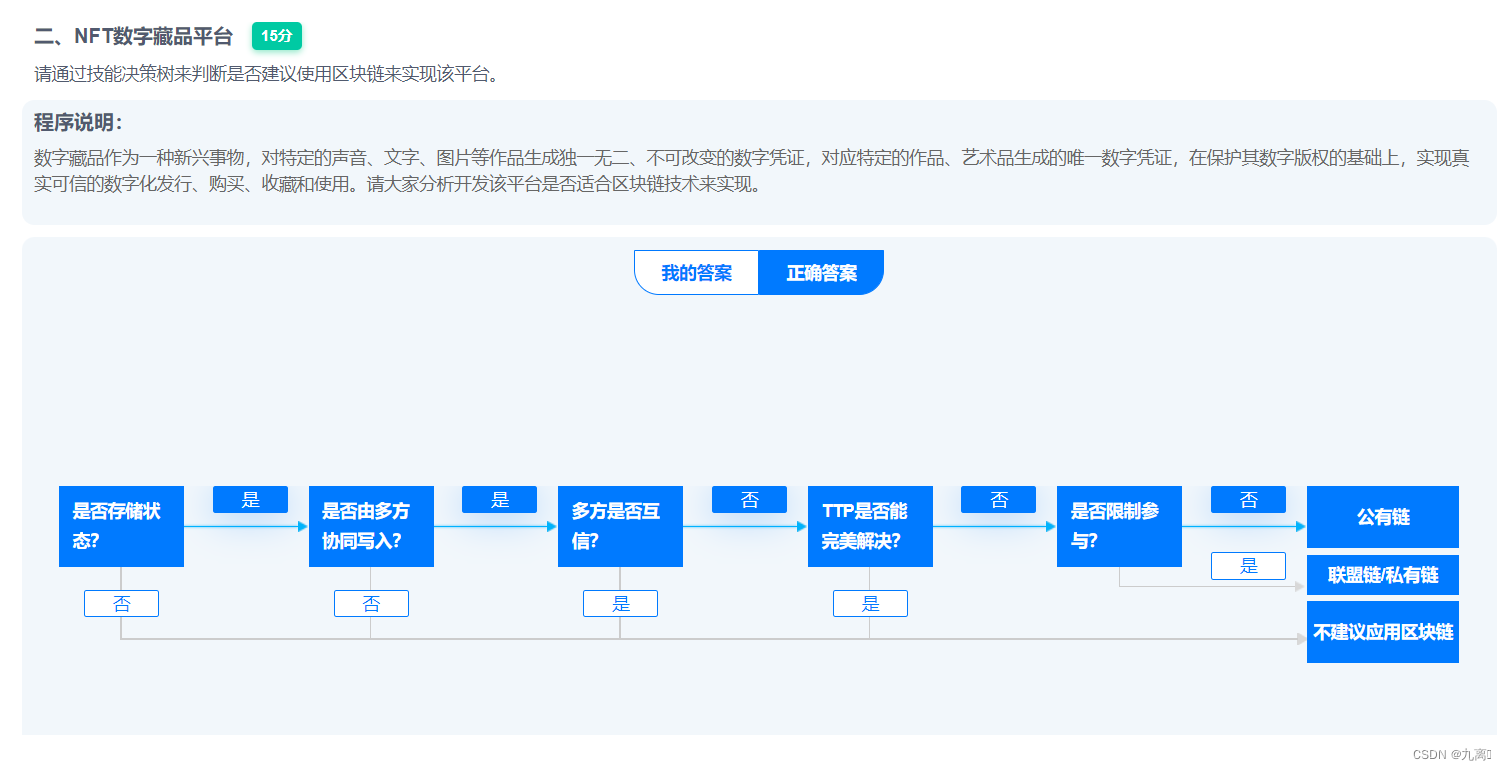Click the TTP是否能完美解决 node
The height and width of the screenshot is (770, 1506).
870,527
